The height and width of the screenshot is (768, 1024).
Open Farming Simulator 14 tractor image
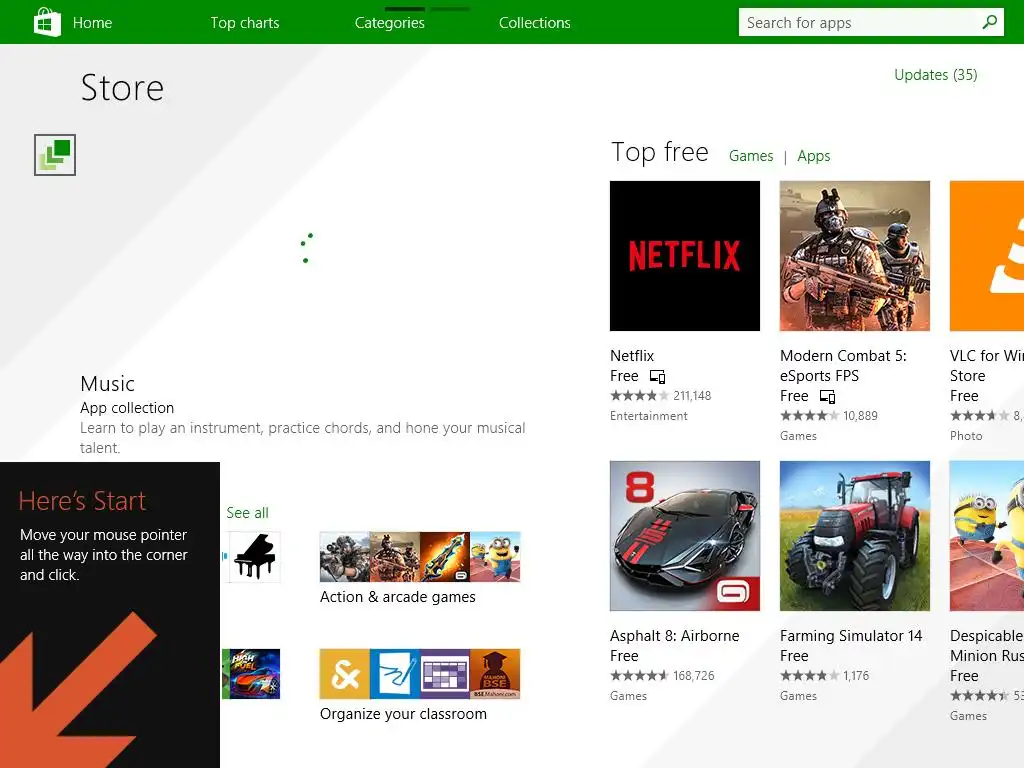855,536
